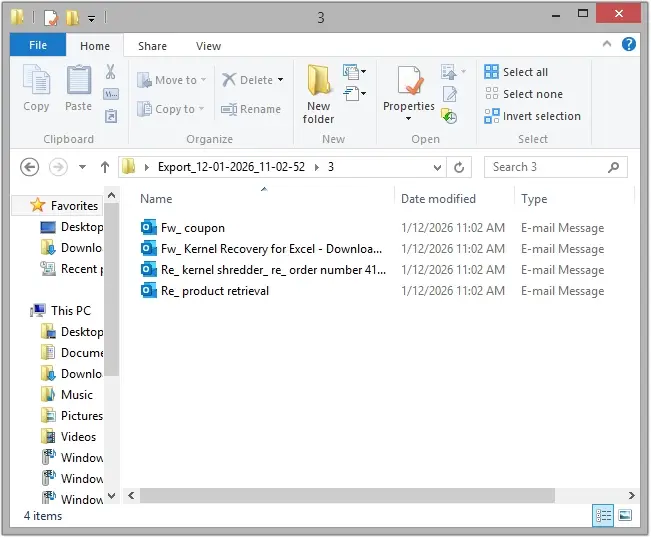Select Fw_ Kernel Recovery for Excel file
651x538 pixels.
pyautogui.click(x=261, y=249)
